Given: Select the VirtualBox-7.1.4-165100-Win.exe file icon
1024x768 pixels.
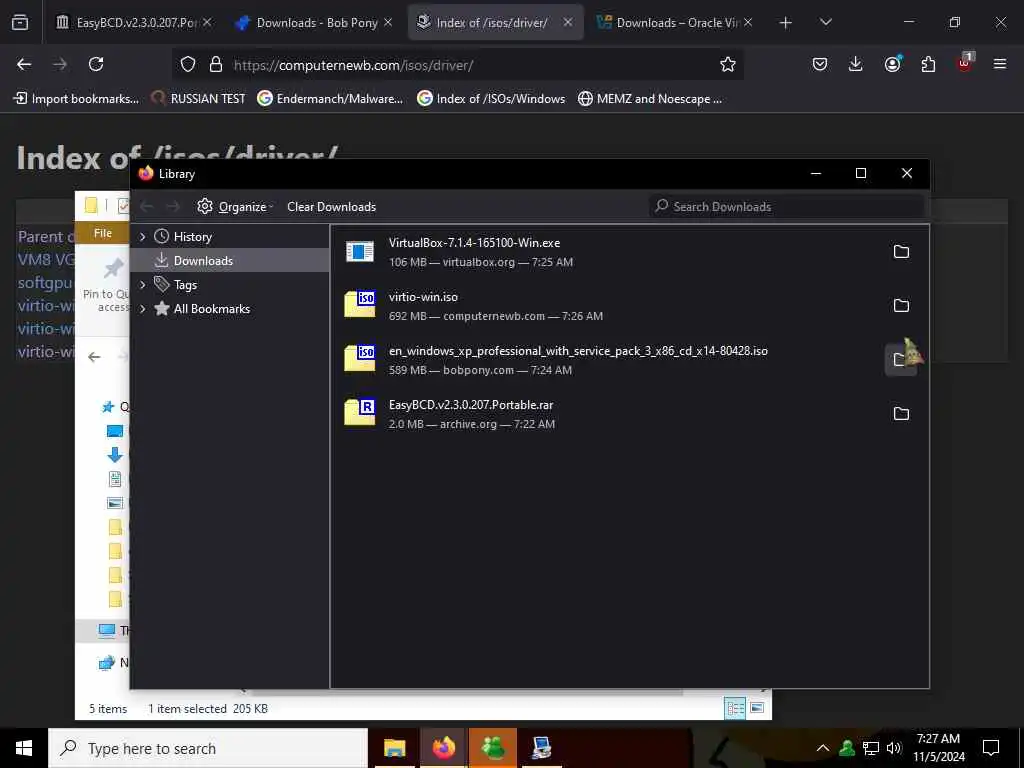Looking at the screenshot, I should (x=359, y=251).
